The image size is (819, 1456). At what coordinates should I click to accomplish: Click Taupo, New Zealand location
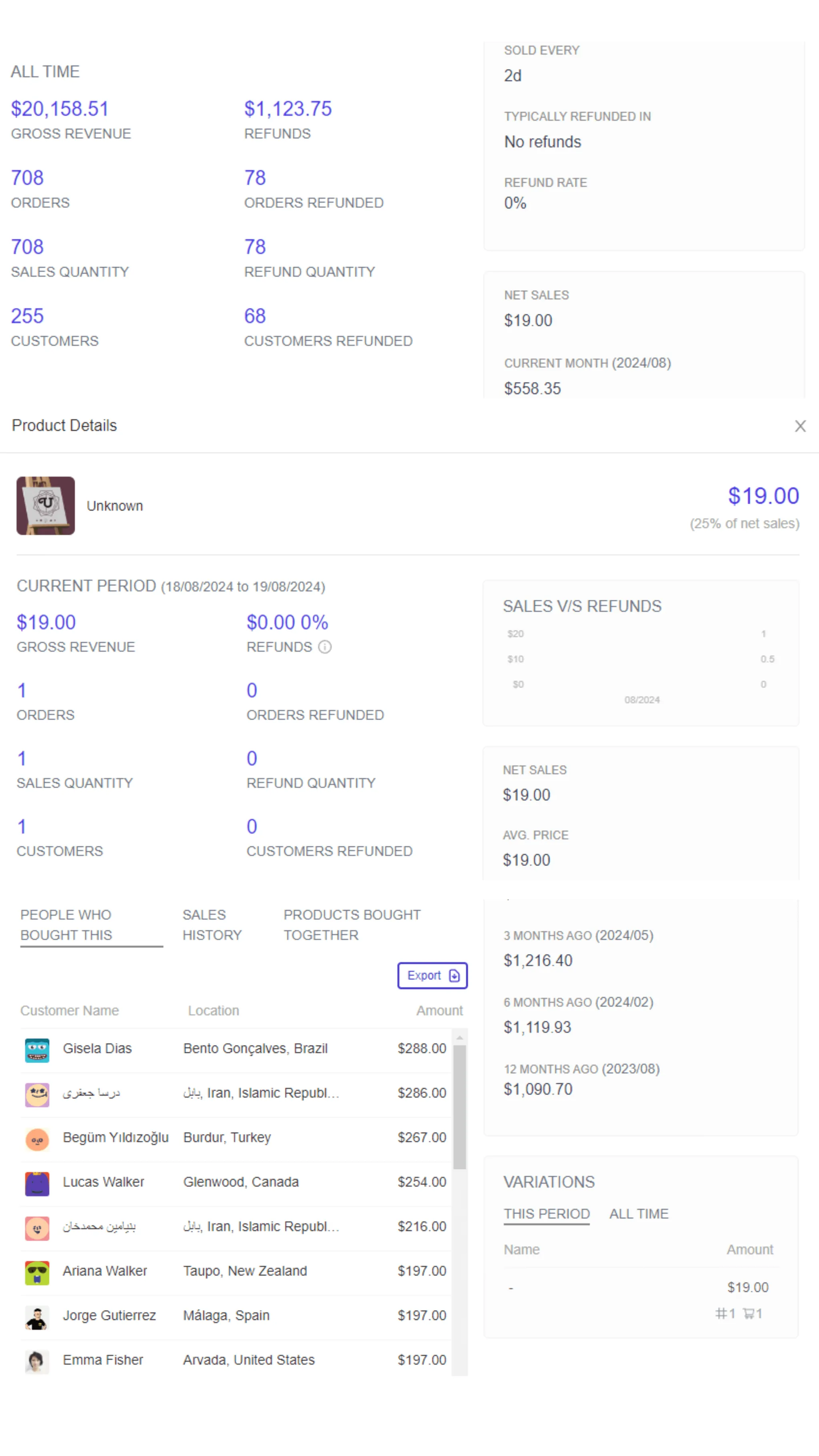(x=245, y=1270)
